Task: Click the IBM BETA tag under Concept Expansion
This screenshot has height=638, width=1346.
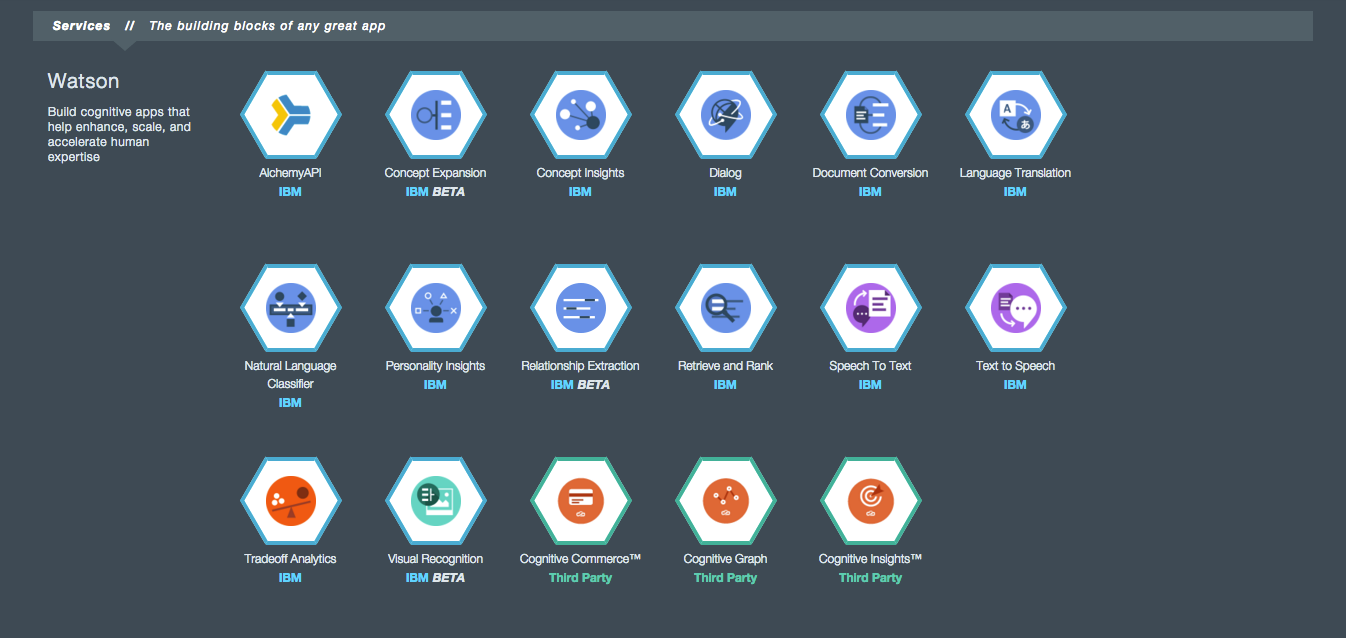Action: (x=435, y=192)
